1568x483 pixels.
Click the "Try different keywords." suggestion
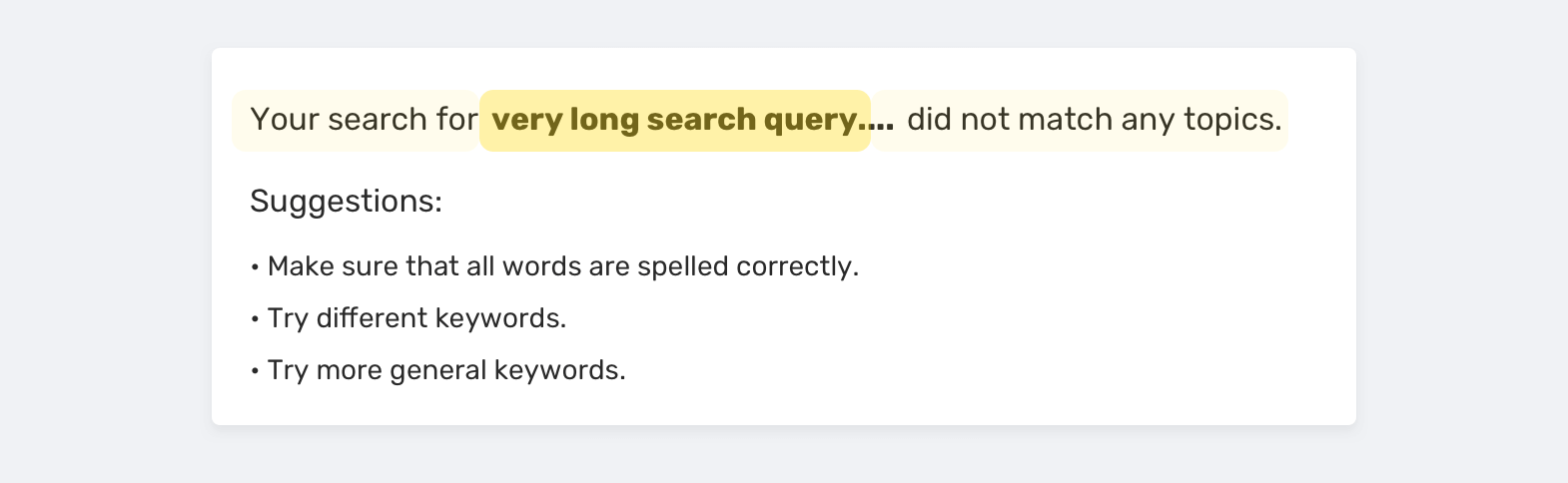416,318
